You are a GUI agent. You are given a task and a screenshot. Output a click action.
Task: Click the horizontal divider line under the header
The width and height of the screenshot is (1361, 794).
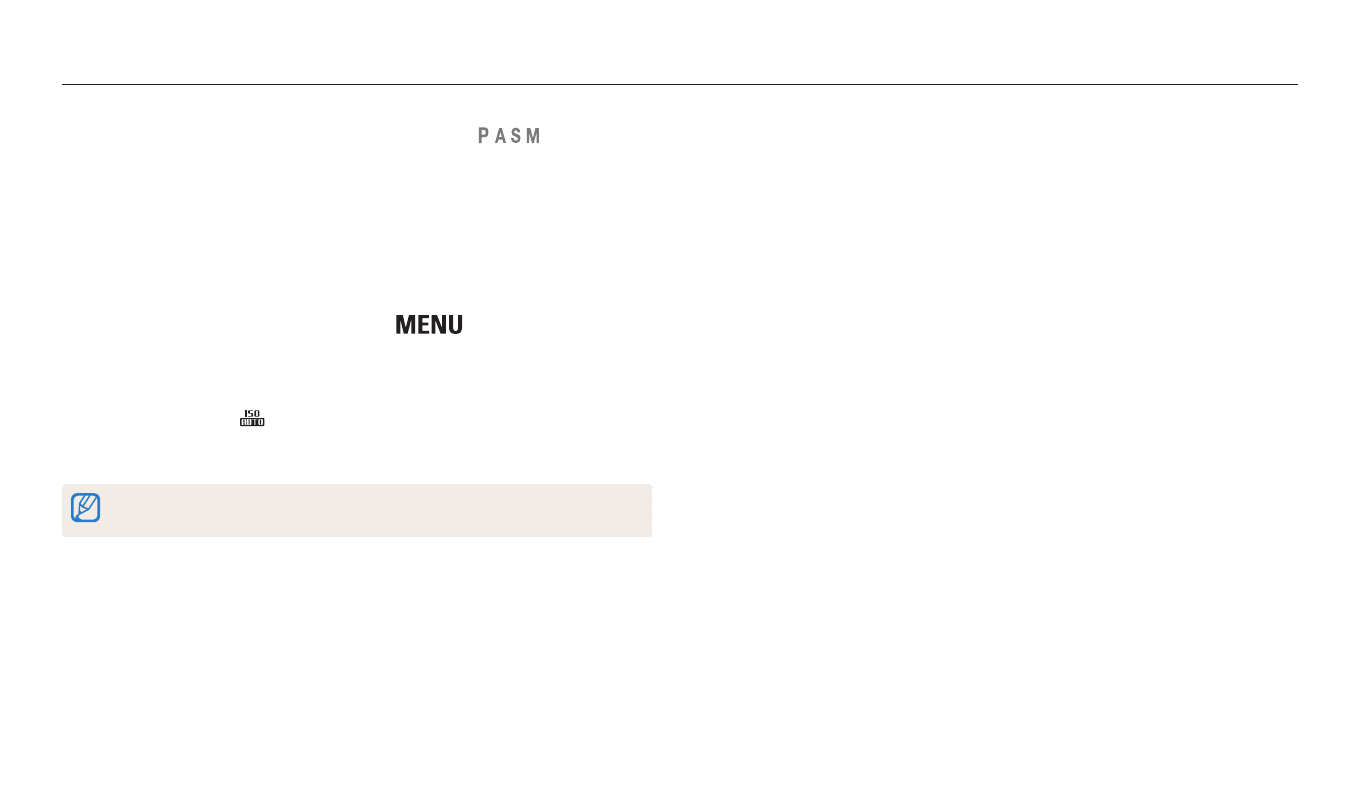(x=680, y=85)
